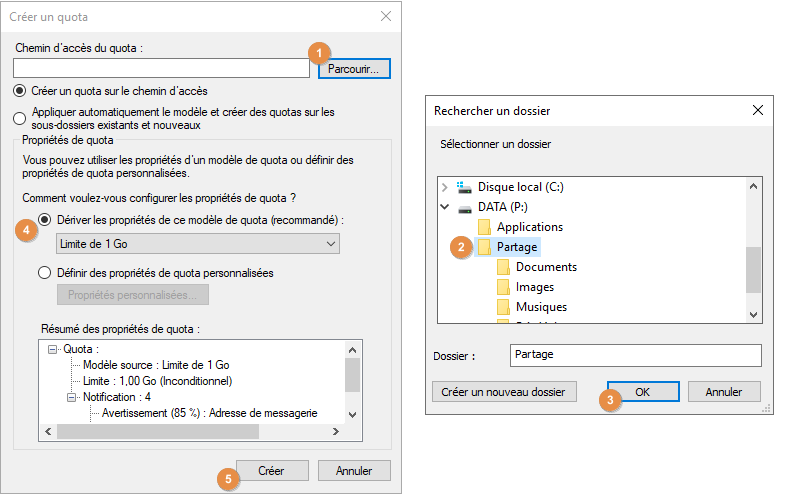Click the folder tree scrollbar thumb
The image size is (800, 497).
pos(753,270)
